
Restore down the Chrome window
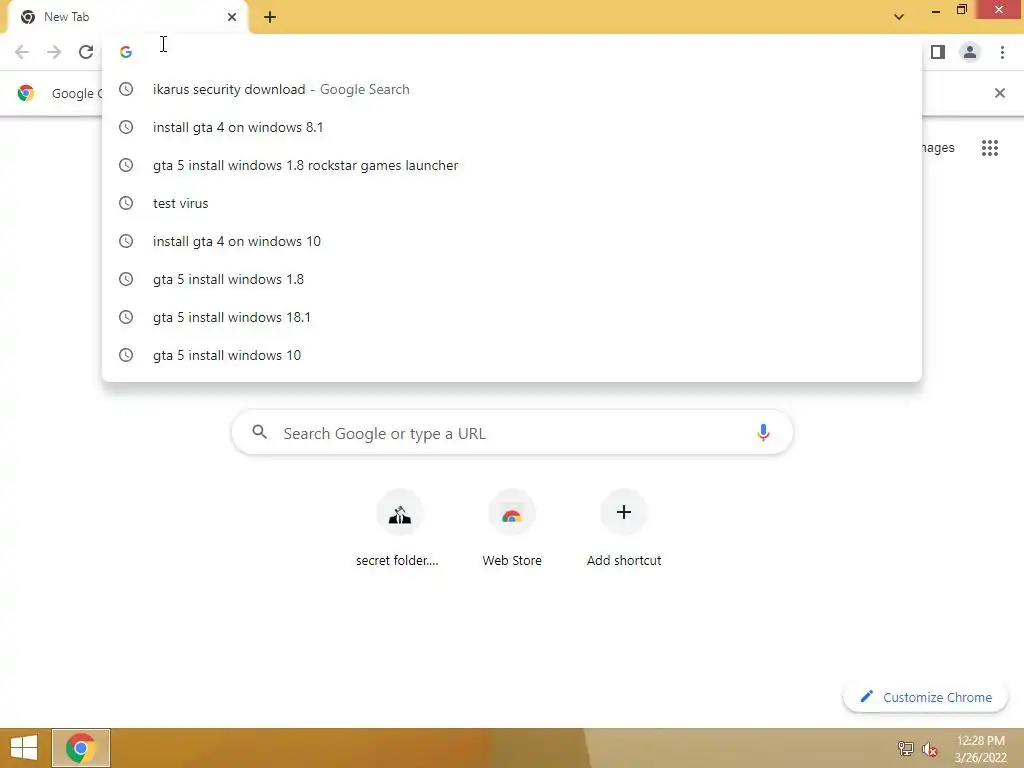(961, 10)
